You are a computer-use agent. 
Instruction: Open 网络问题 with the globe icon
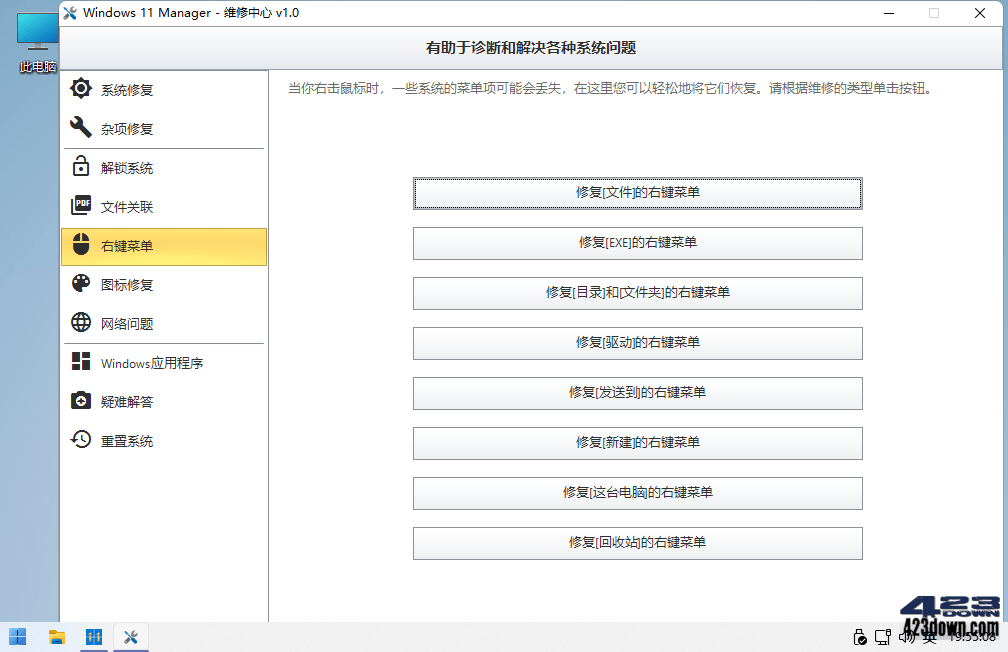80,322
